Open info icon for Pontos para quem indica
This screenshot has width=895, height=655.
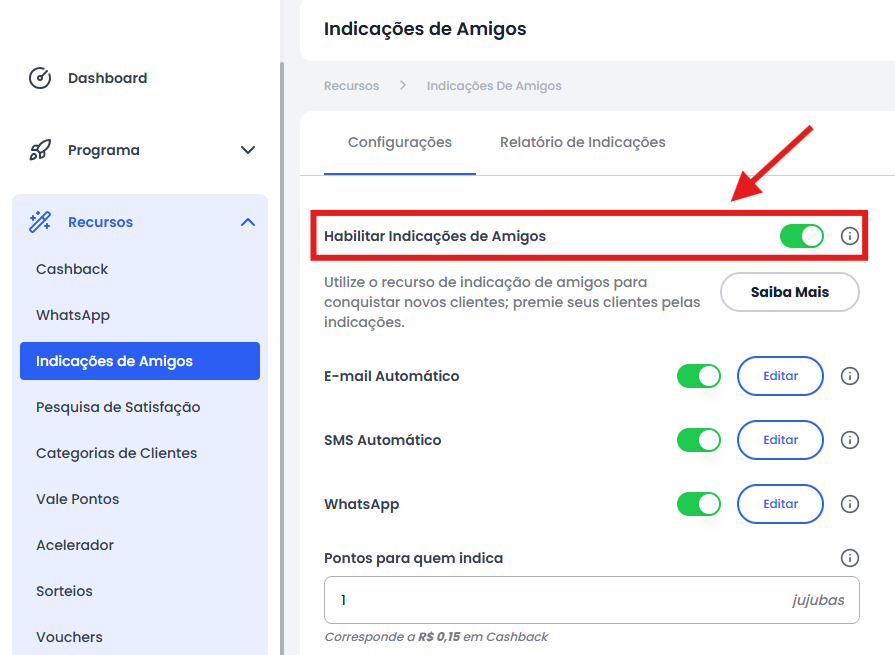[x=849, y=558]
